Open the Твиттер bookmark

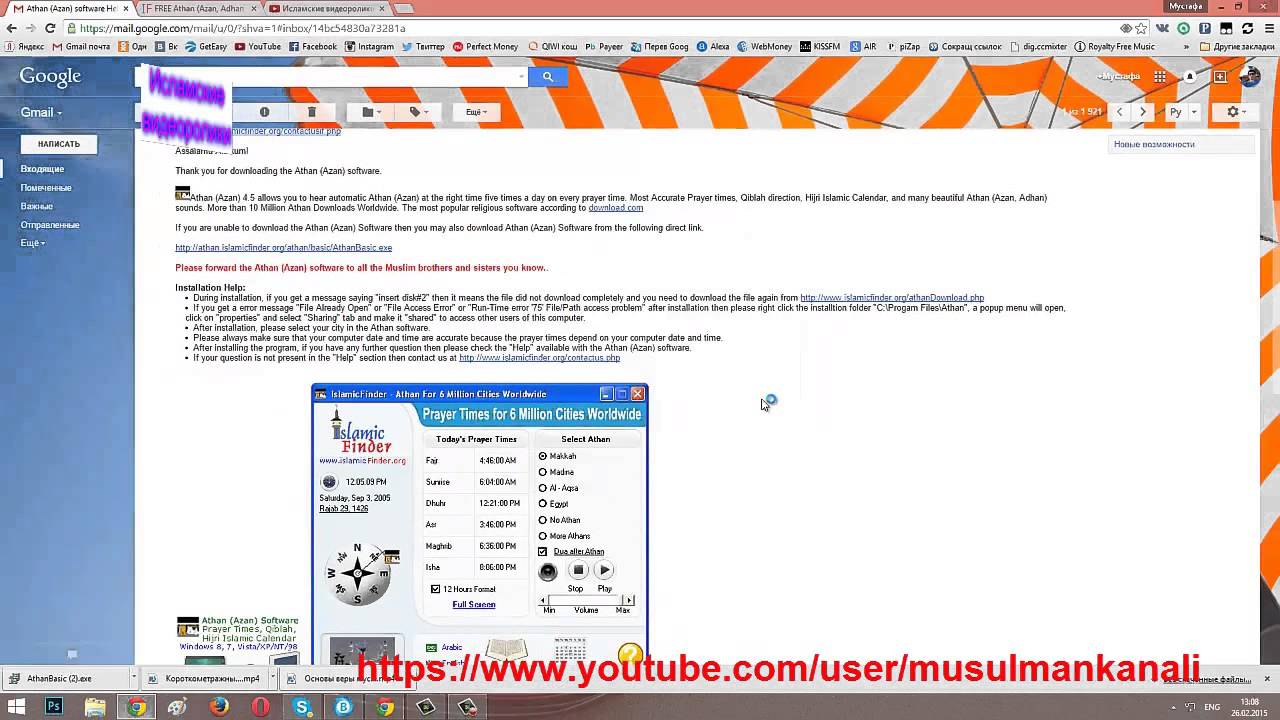coord(423,46)
